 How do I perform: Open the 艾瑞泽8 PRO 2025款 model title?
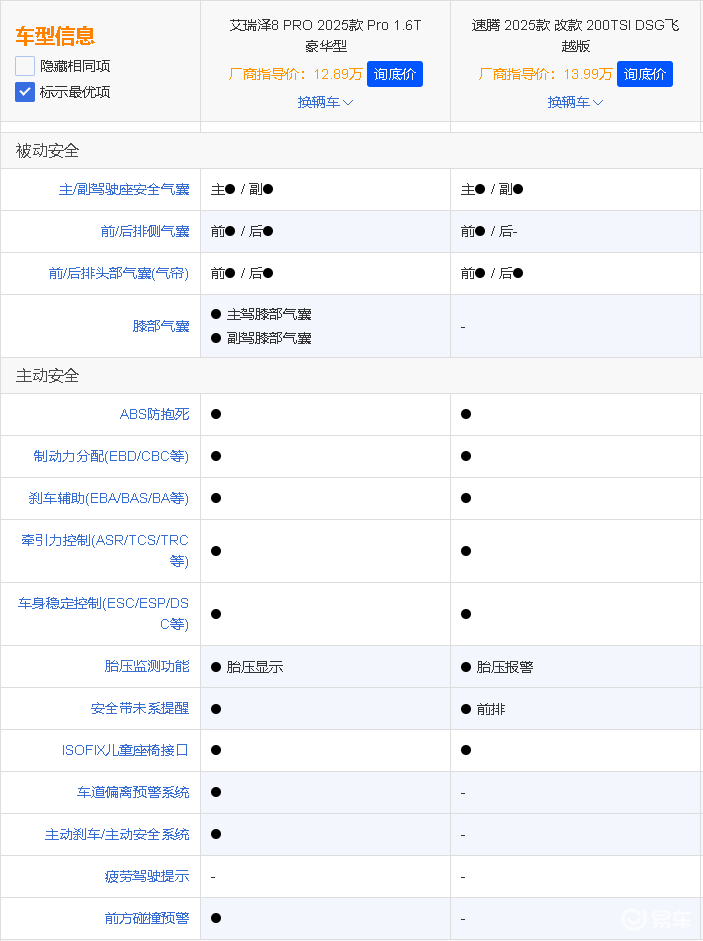coord(325,35)
